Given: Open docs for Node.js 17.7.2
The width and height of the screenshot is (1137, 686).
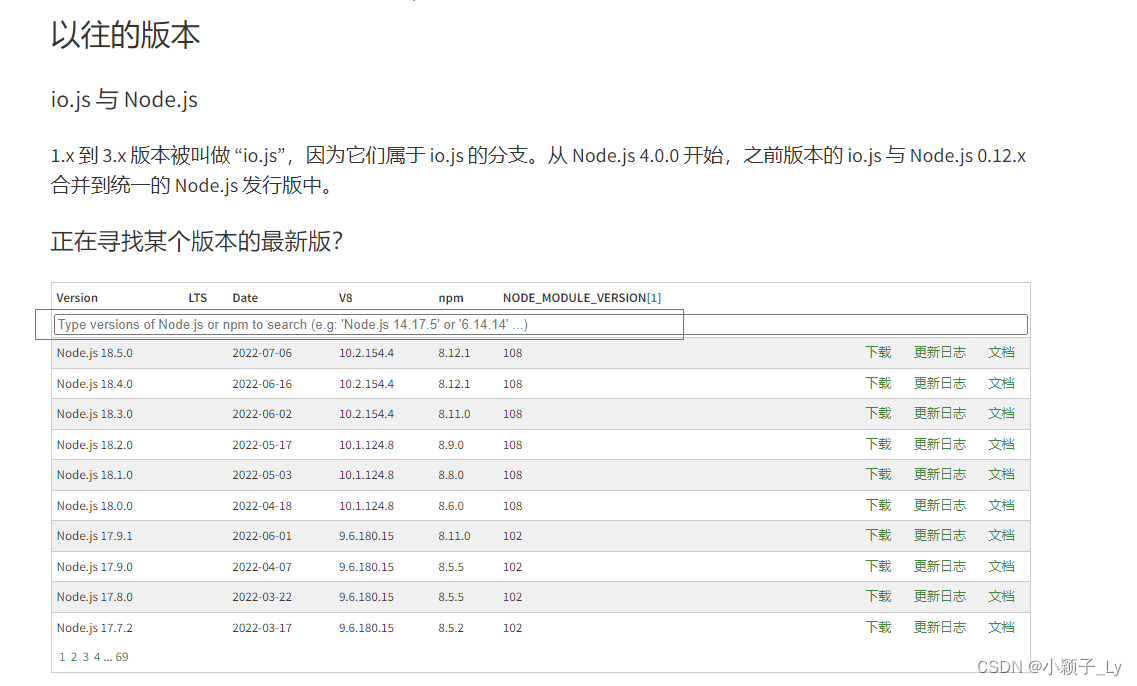Looking at the screenshot, I should (1001, 627).
